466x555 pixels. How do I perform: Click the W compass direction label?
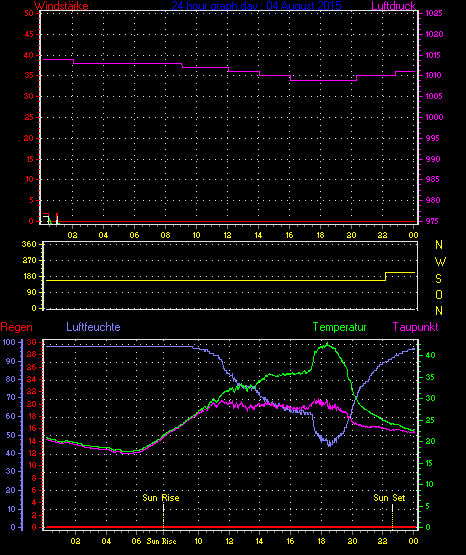pyautogui.click(x=440, y=262)
